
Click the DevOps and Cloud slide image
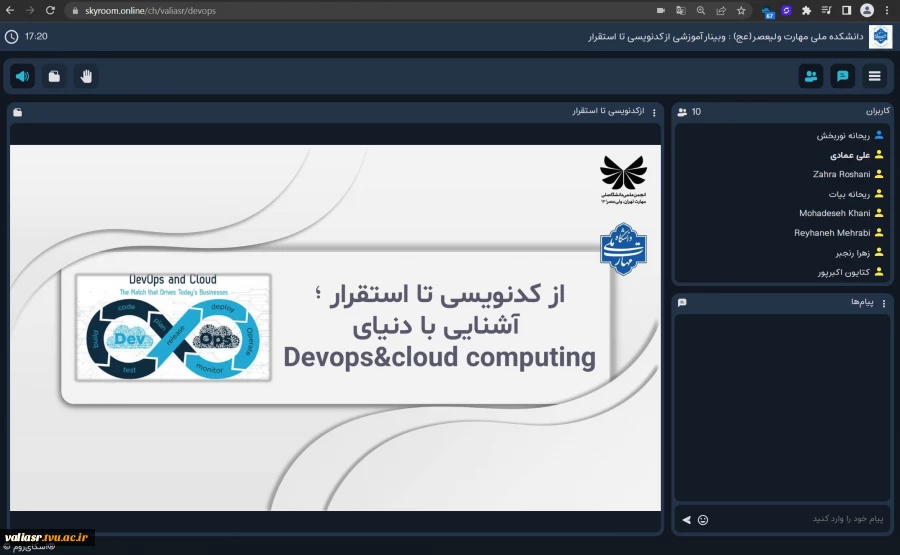point(173,327)
